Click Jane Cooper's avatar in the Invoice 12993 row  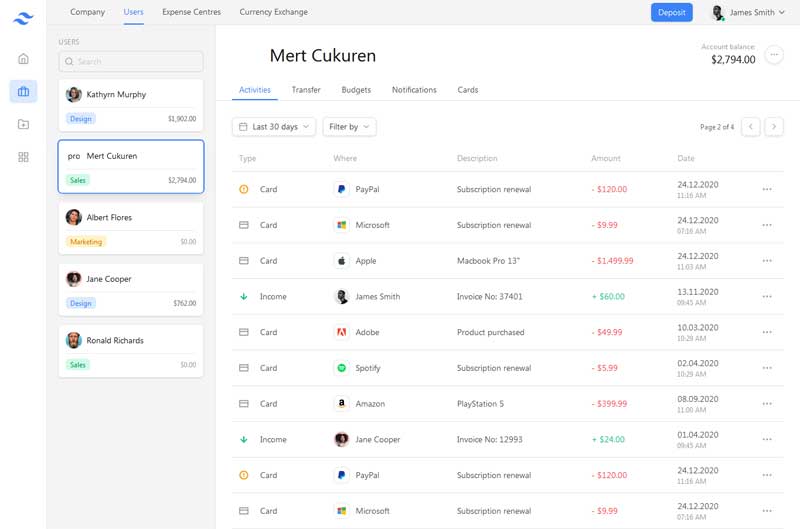click(341, 439)
